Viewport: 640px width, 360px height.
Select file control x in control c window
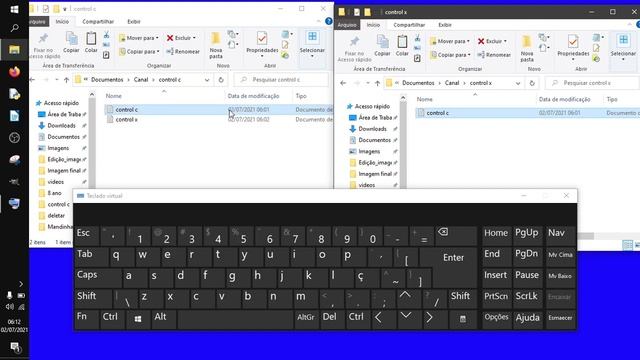[127, 120]
